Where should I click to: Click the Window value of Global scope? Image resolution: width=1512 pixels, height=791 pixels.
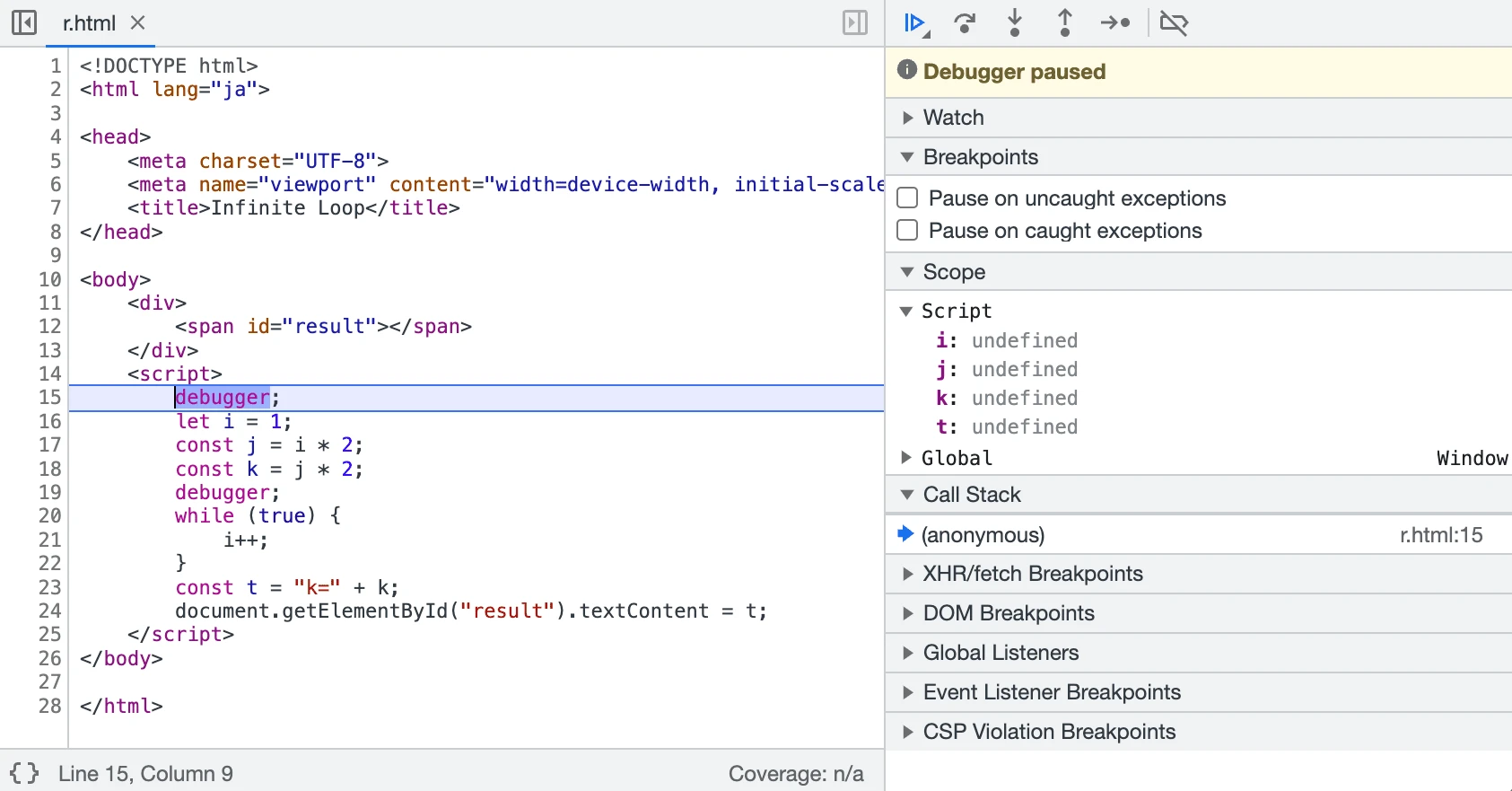pyautogui.click(x=1472, y=458)
